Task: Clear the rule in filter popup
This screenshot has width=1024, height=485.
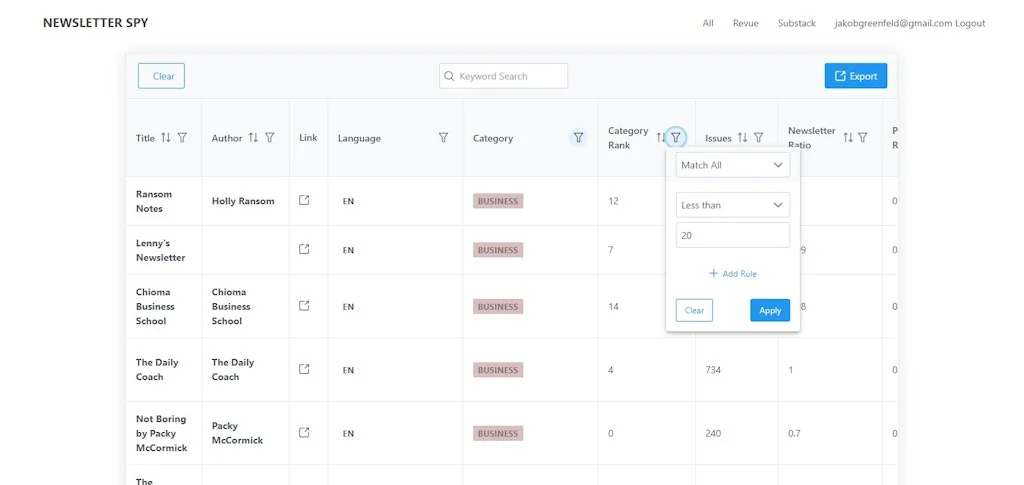Action: [x=694, y=310]
